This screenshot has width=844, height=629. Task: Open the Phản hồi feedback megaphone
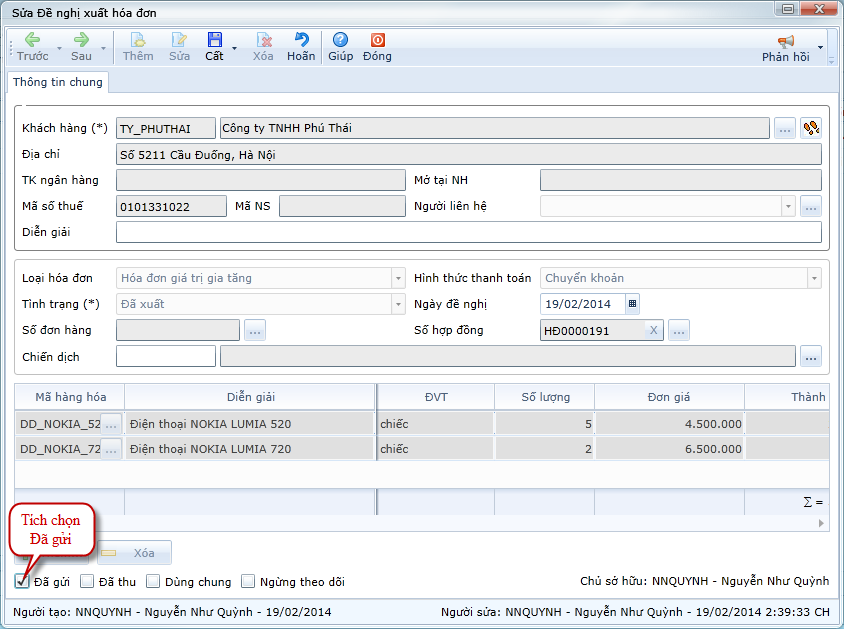click(785, 41)
